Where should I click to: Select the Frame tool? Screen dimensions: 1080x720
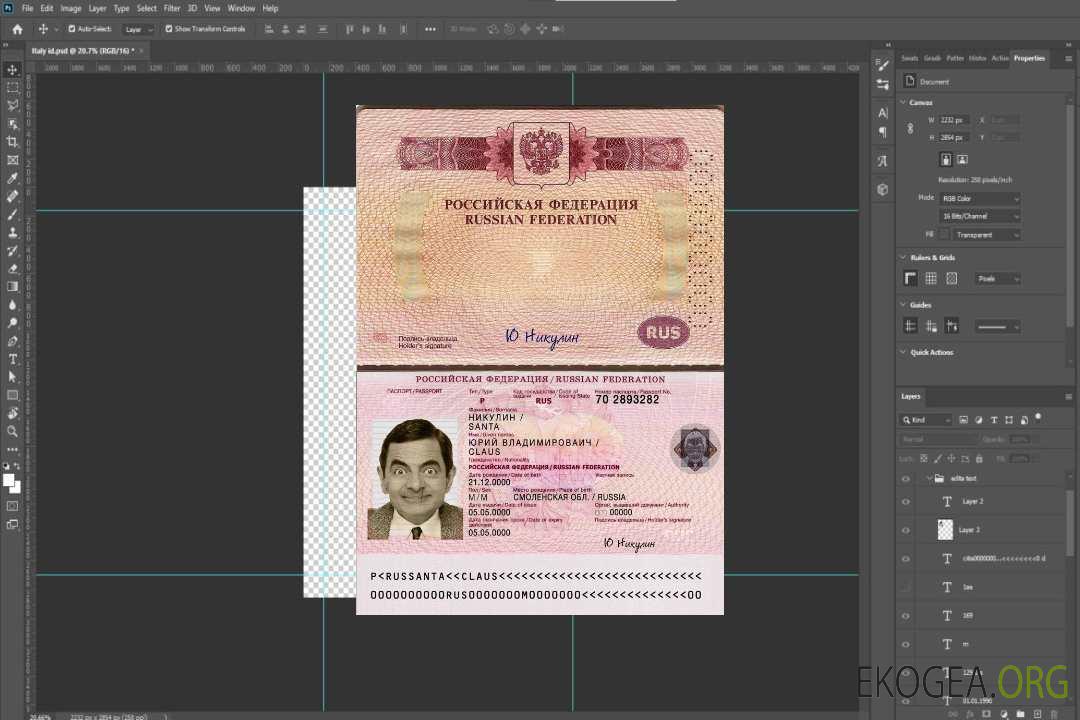[12, 160]
